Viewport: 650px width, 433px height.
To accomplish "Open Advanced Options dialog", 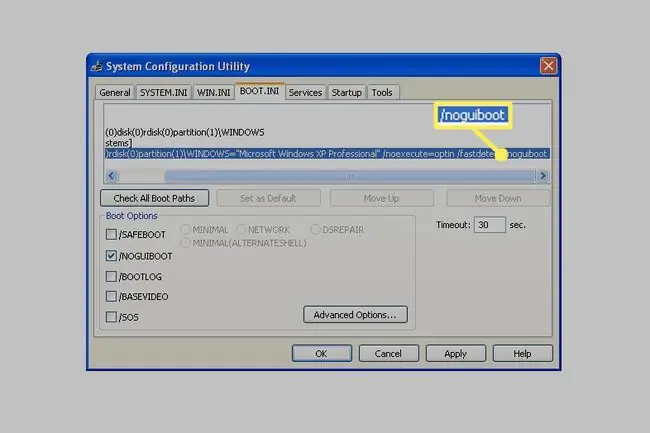I will (x=355, y=315).
